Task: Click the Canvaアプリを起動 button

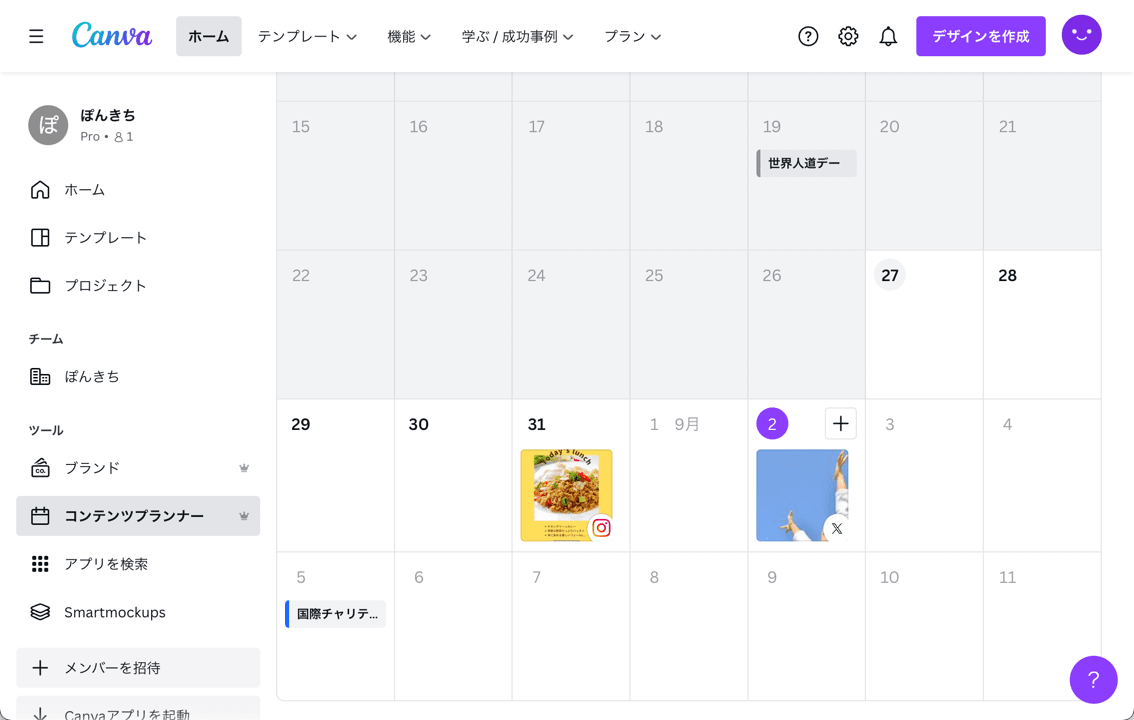Action: coord(138,708)
